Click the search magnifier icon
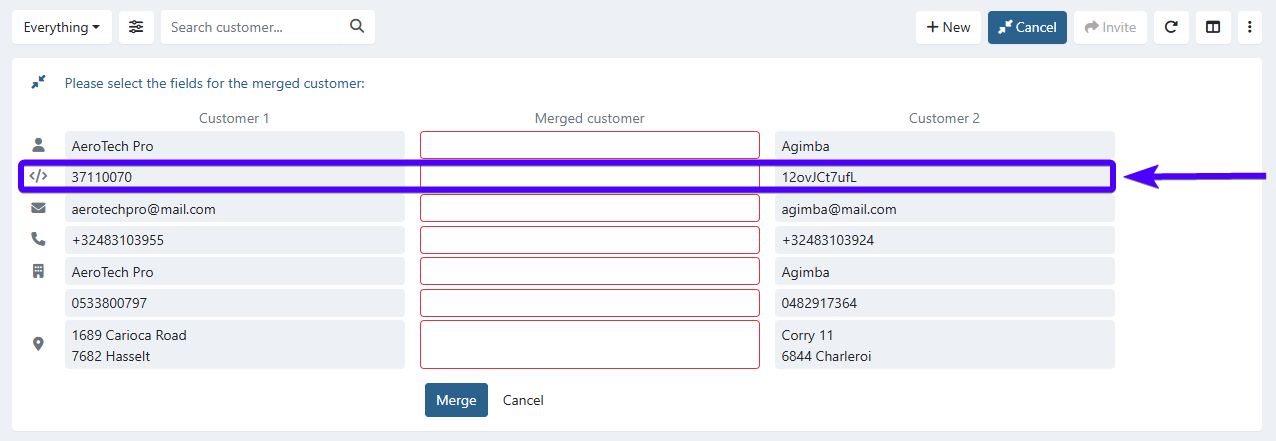This screenshot has width=1276, height=441. tap(357, 27)
